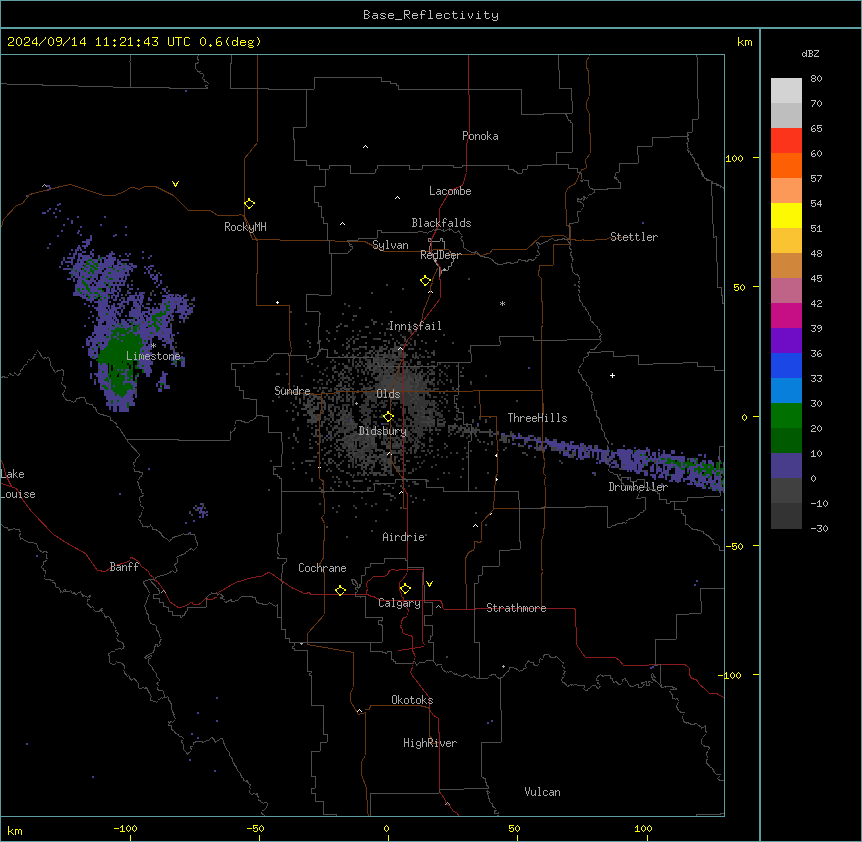Pick the dark green 10–20 dBZ legend swatch
Viewport: 862px width, 842px height.
pos(786,441)
